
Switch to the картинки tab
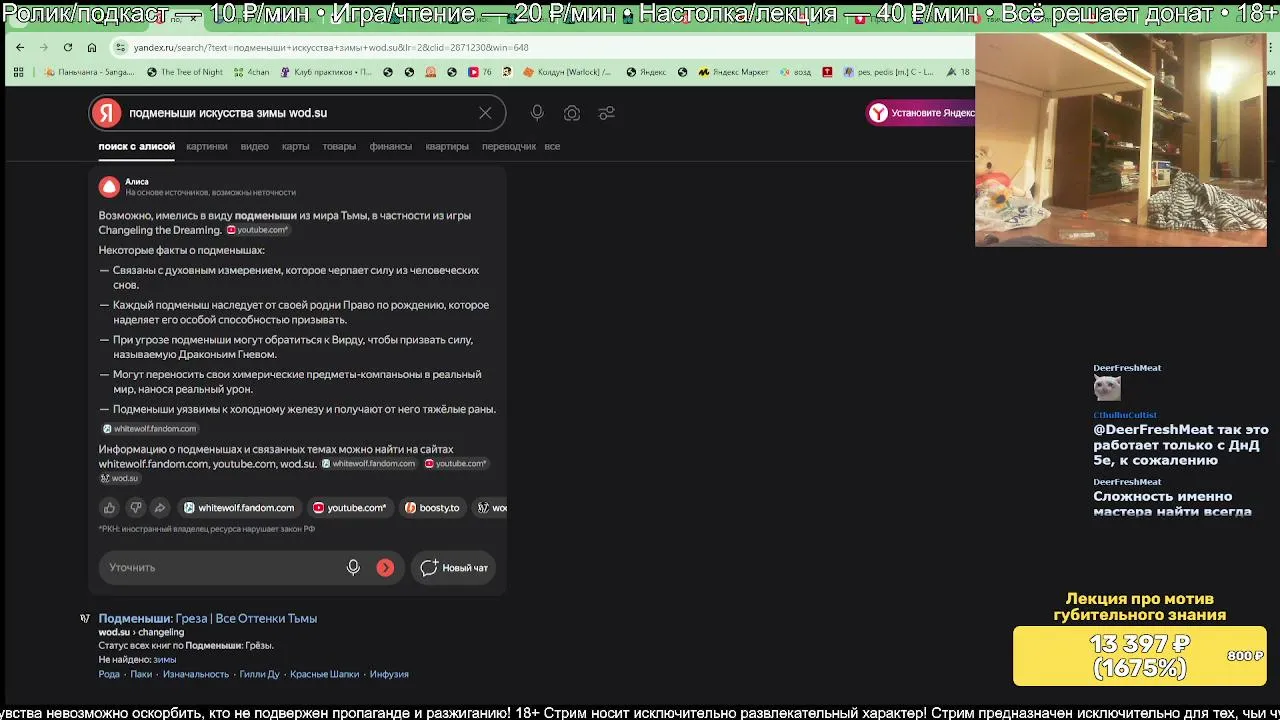tap(206, 146)
